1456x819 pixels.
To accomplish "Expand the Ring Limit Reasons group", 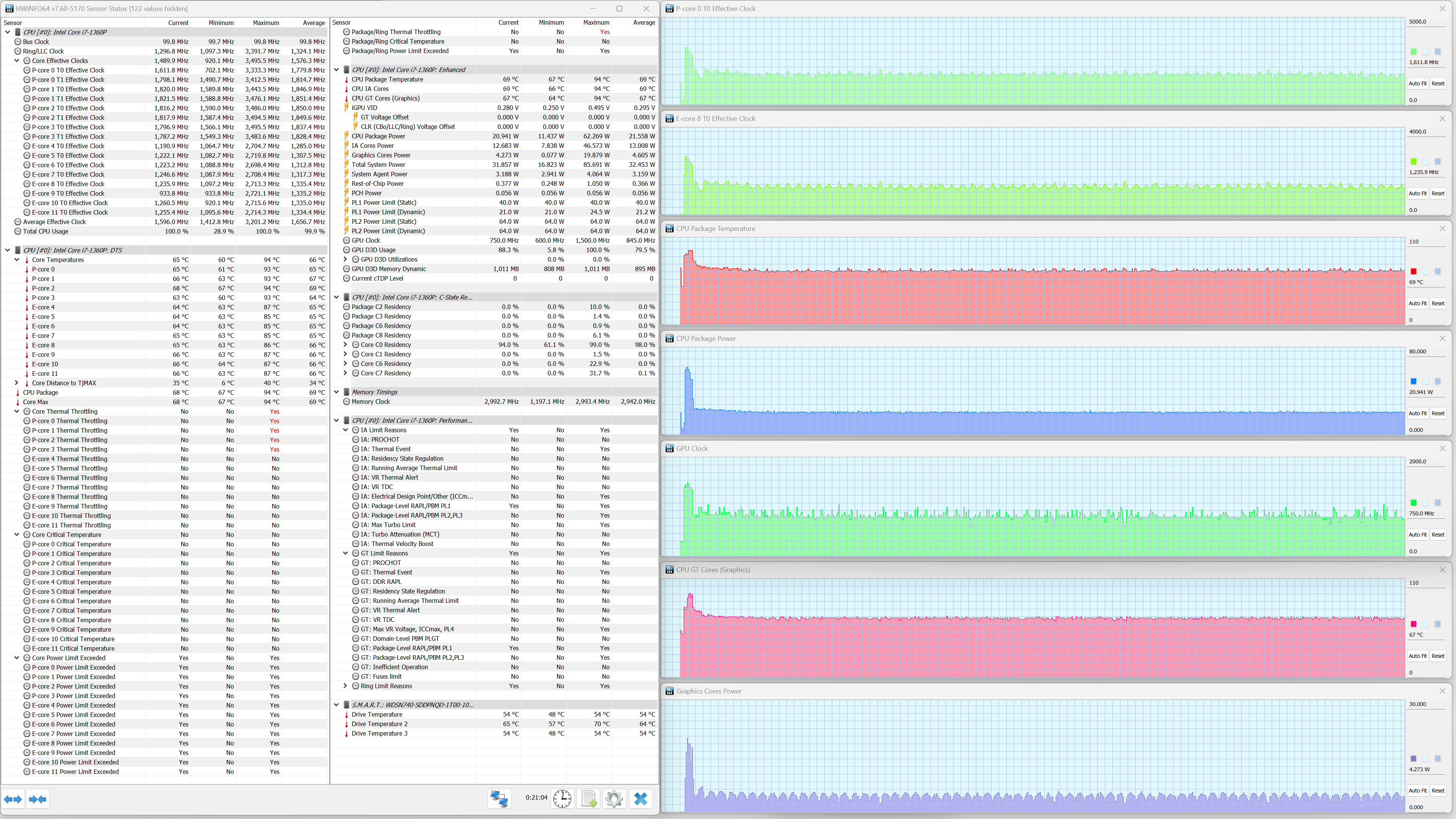I will 345,686.
